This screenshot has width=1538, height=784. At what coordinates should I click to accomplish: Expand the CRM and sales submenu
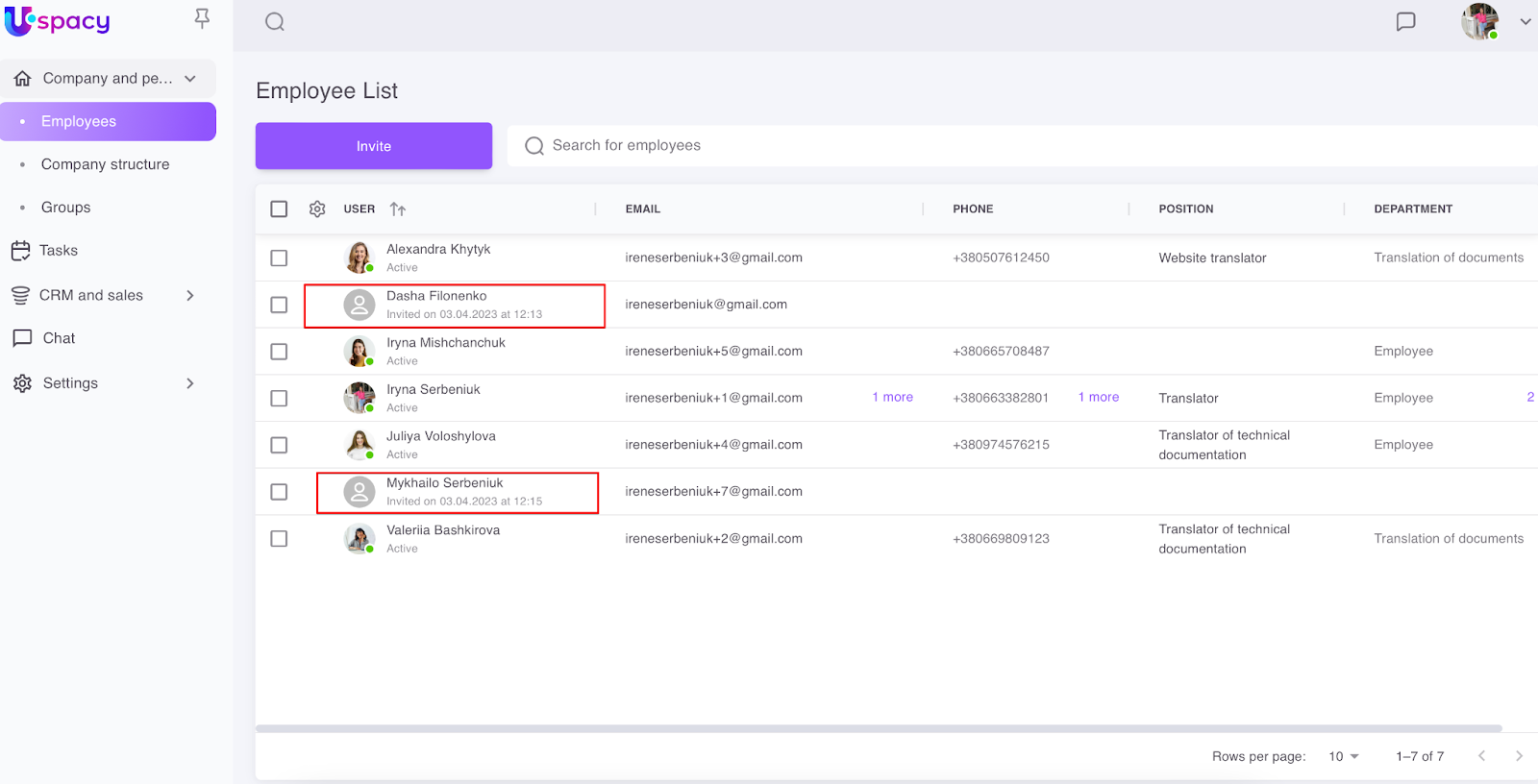pyautogui.click(x=189, y=296)
